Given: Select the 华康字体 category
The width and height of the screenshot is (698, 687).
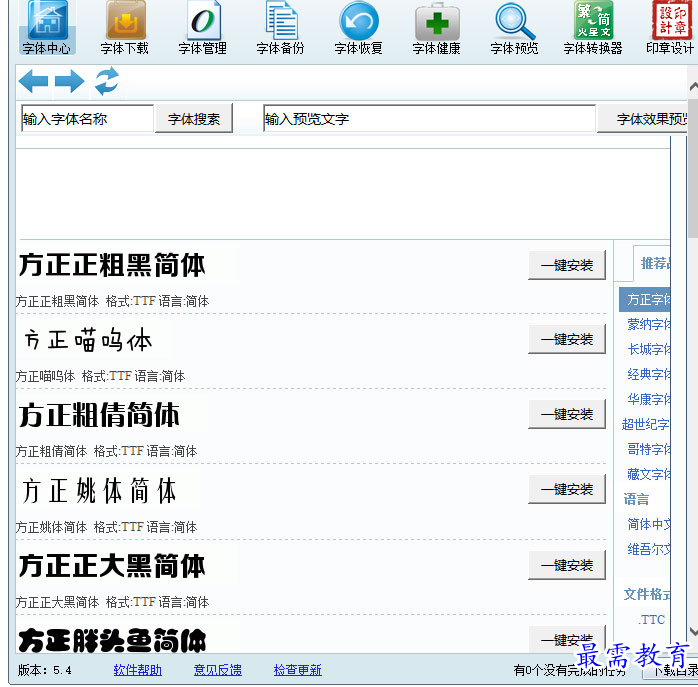Looking at the screenshot, I should (x=648, y=399).
